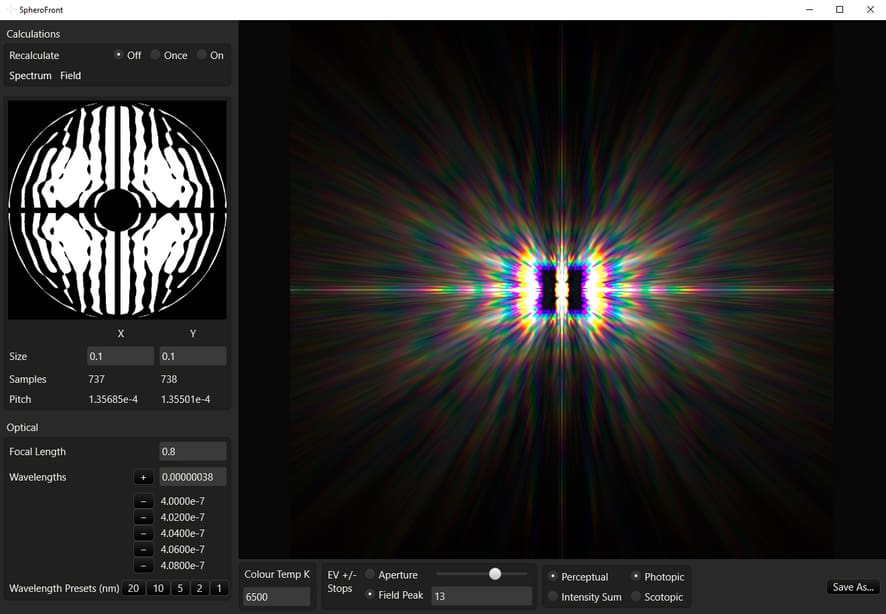Set Recalculate to Once
This screenshot has height=614, width=886.
point(156,55)
